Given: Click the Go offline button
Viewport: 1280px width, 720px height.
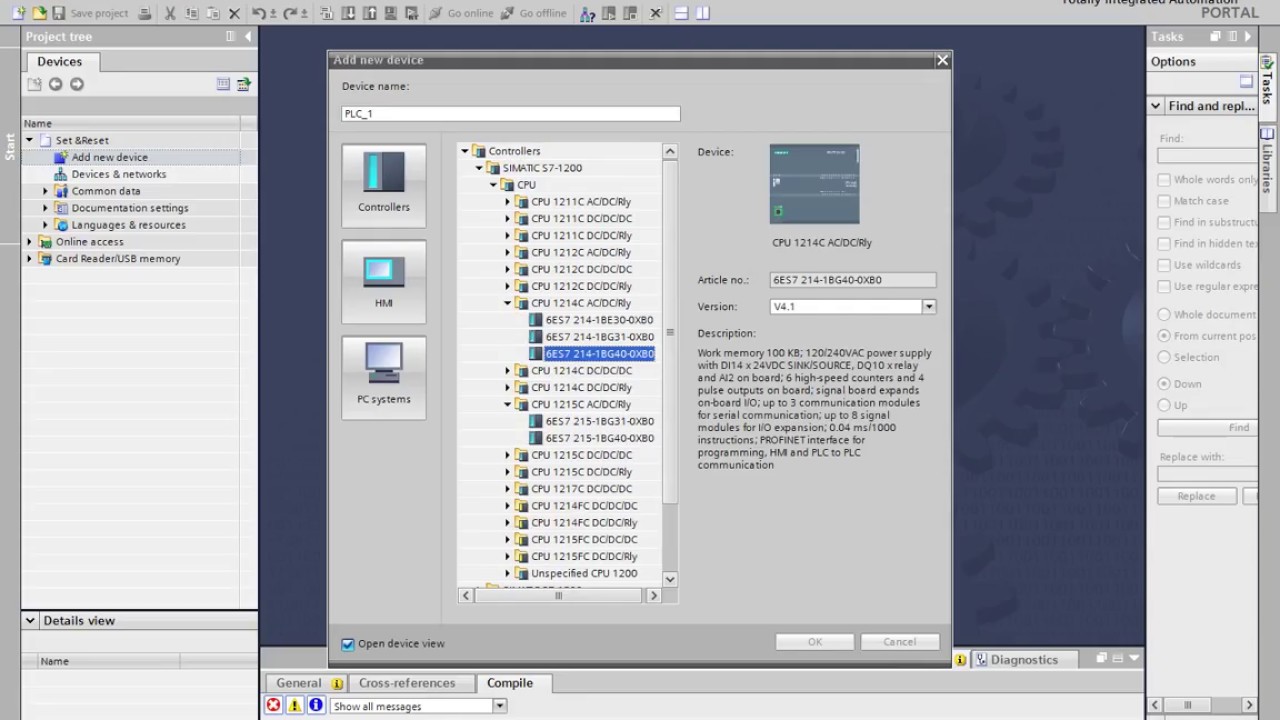Looking at the screenshot, I should tap(533, 13).
